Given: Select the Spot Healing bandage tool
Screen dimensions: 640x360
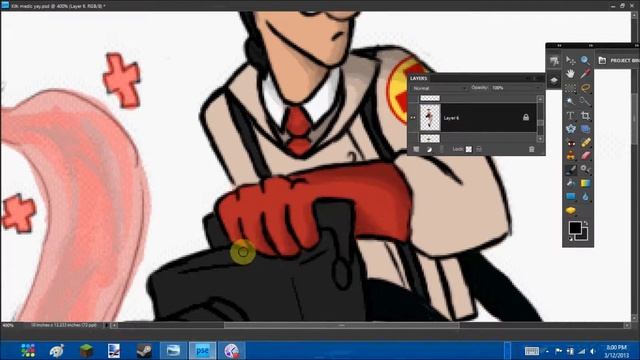Looking at the screenshot, I should tap(585, 142).
